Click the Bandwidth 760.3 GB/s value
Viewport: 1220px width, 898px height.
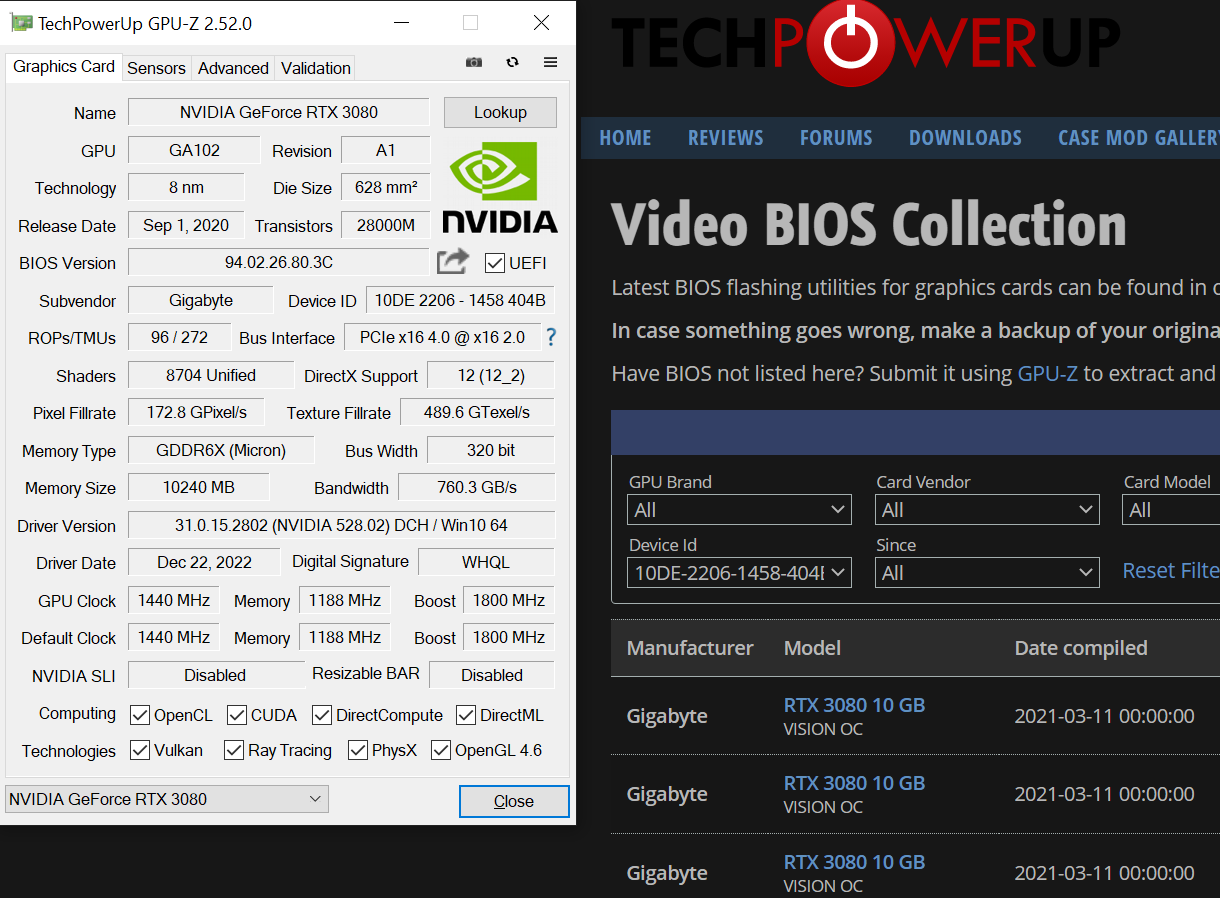click(476, 487)
